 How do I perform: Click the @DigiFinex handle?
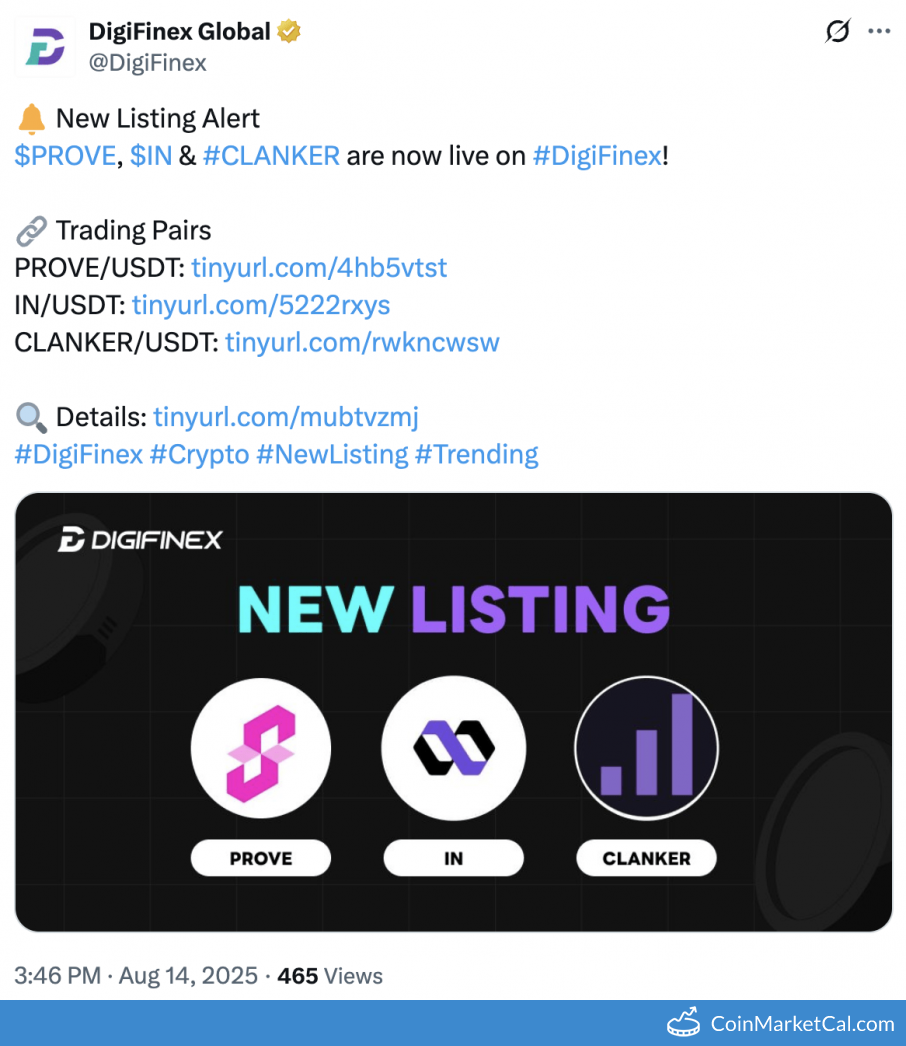[148, 62]
